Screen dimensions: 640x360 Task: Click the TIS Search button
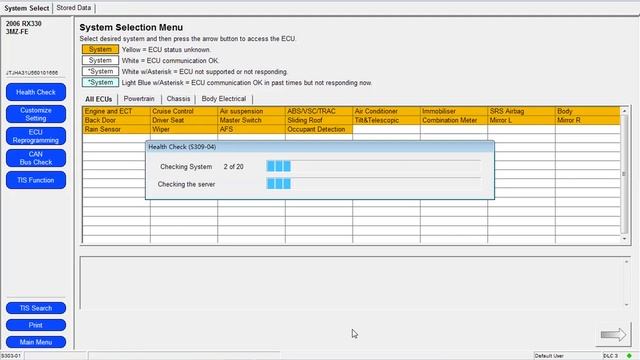pos(36,308)
